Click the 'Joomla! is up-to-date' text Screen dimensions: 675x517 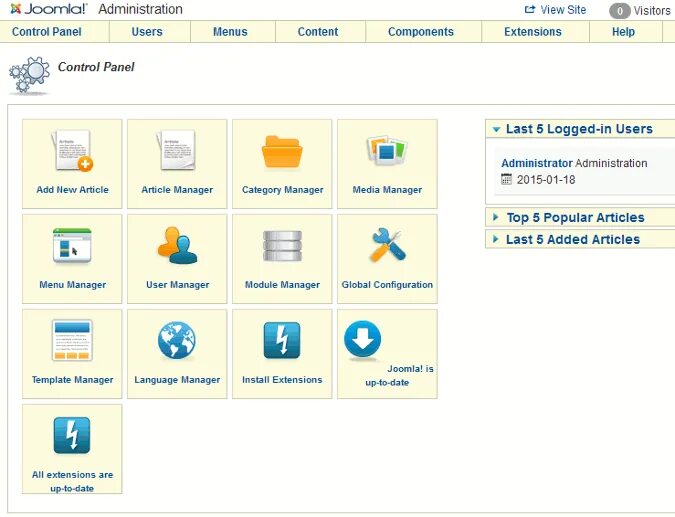(x=399, y=375)
